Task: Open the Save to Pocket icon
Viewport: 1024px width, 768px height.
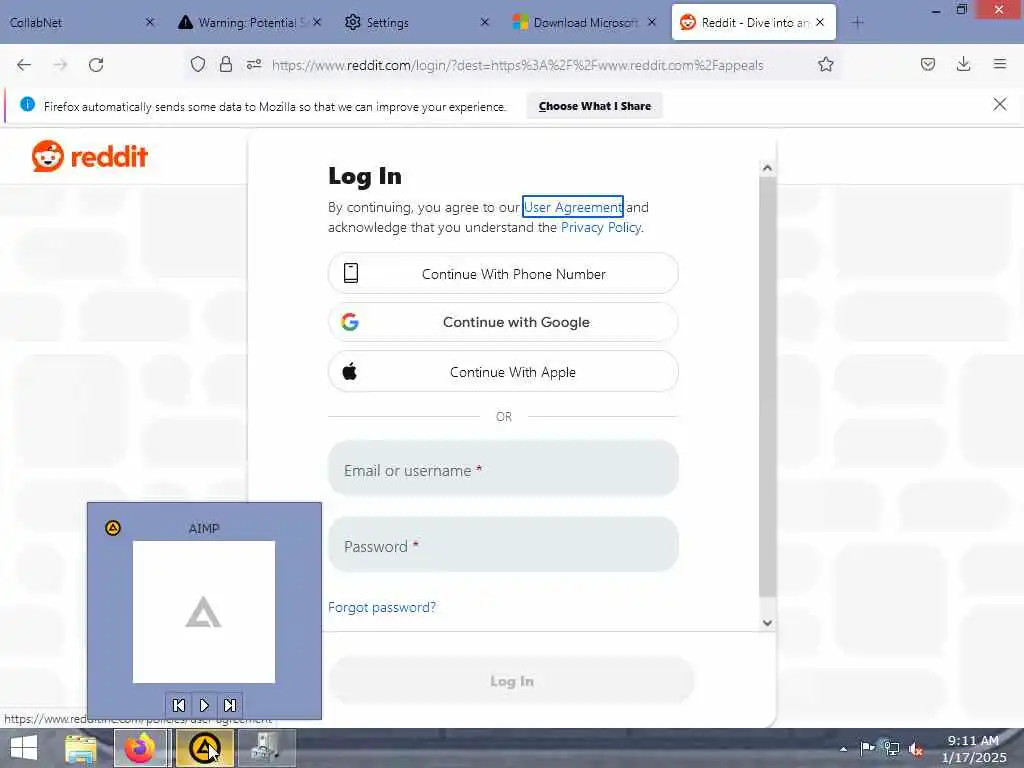Action: point(928,64)
